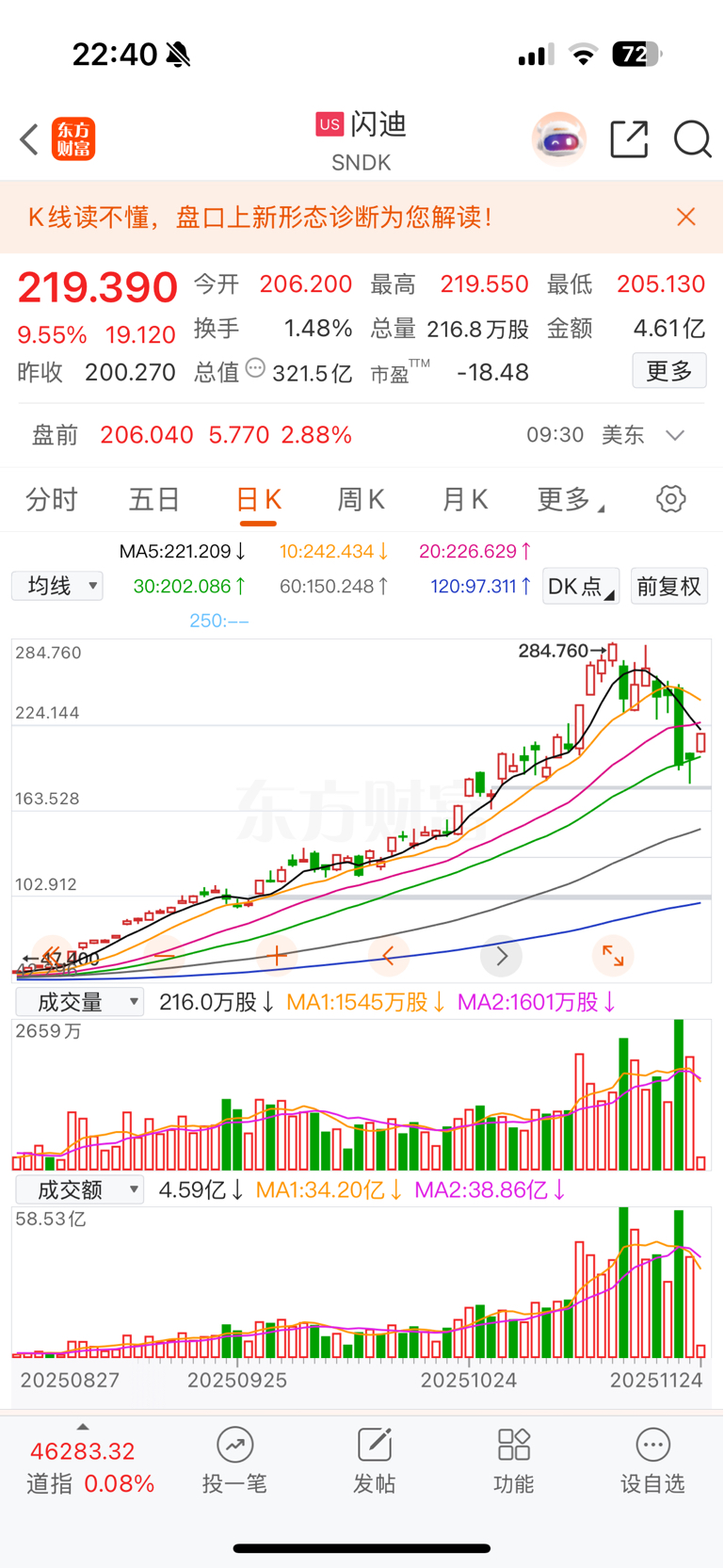Screen dimensions: 724x1568
Task: Tap the 30:202.086 moving average value
Action: [x=189, y=586]
